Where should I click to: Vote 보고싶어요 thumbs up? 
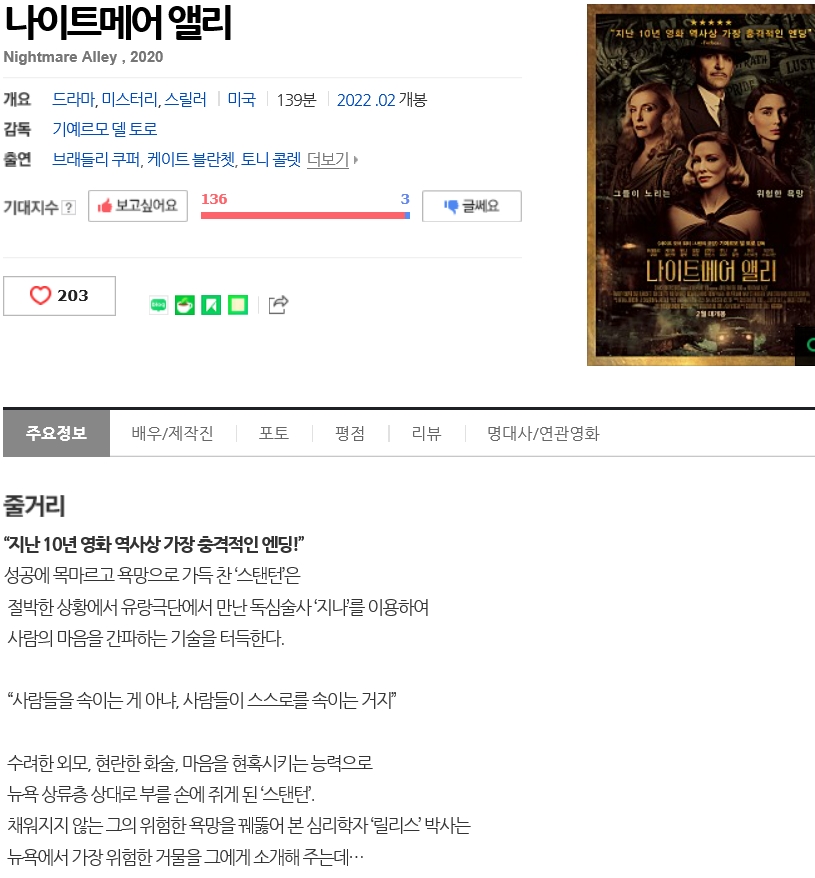coord(138,206)
